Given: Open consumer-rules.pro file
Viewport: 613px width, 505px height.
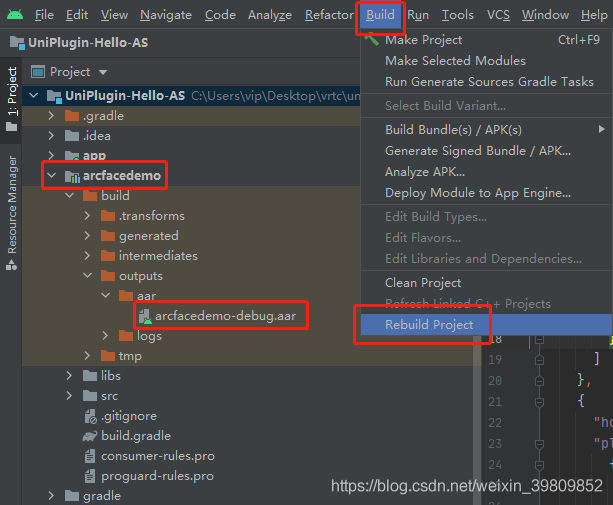Looking at the screenshot, I should point(158,456).
